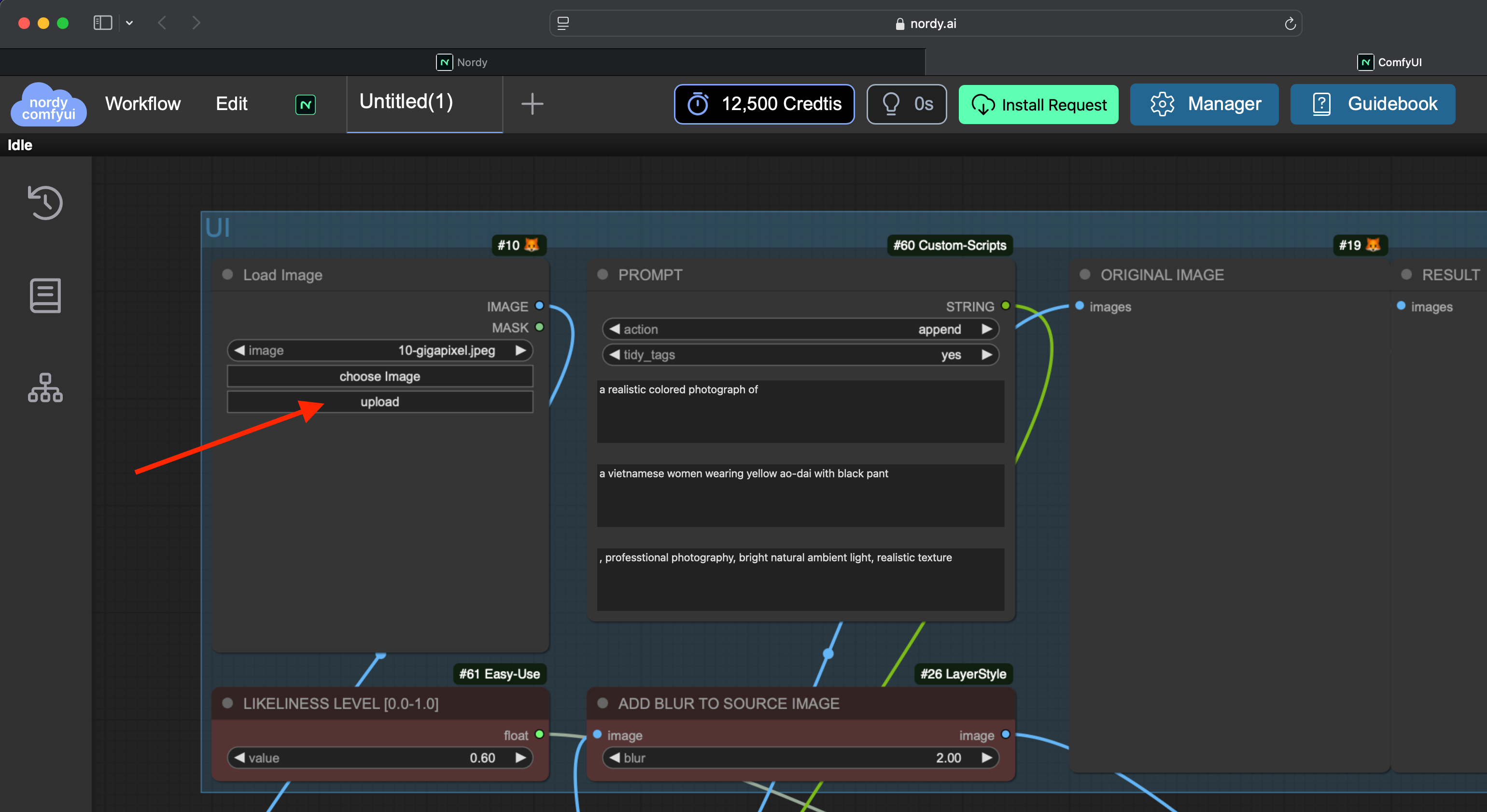The width and height of the screenshot is (1487, 812).
Task: Add a new workflow tab with plus
Action: point(532,104)
